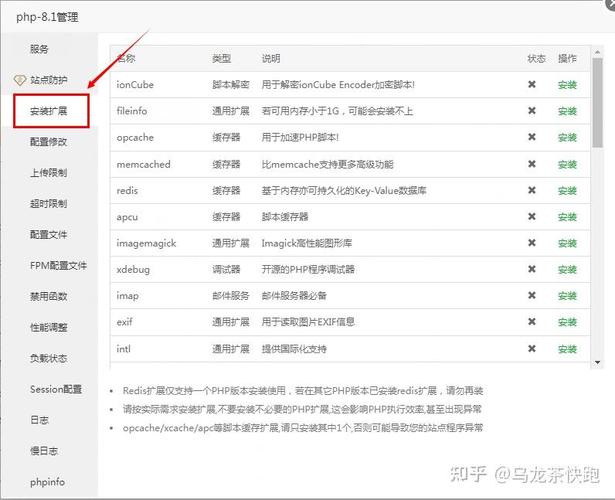Image resolution: width=615 pixels, height=500 pixels.
Task: Click the intl extension name
Action: click(124, 349)
